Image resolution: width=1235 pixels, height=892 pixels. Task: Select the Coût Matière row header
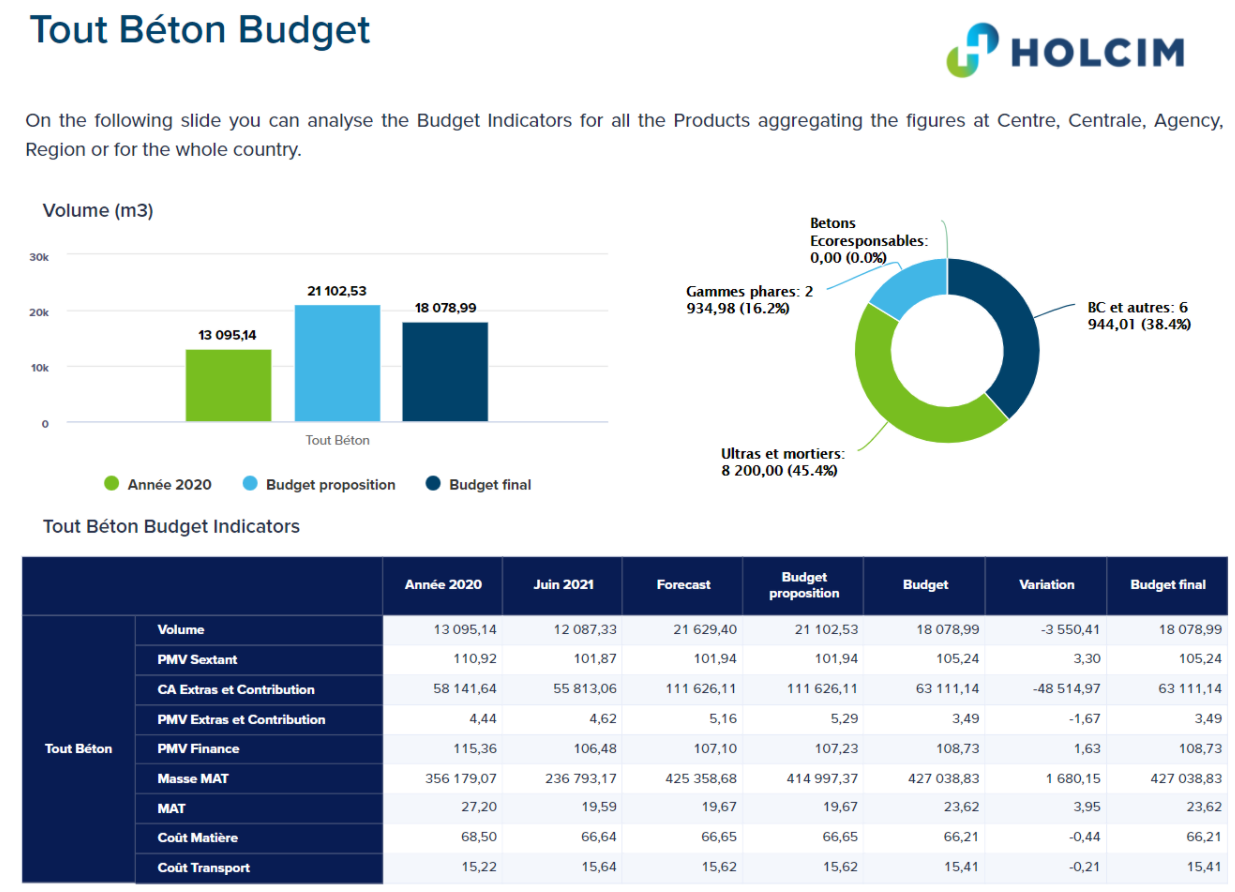tap(259, 838)
